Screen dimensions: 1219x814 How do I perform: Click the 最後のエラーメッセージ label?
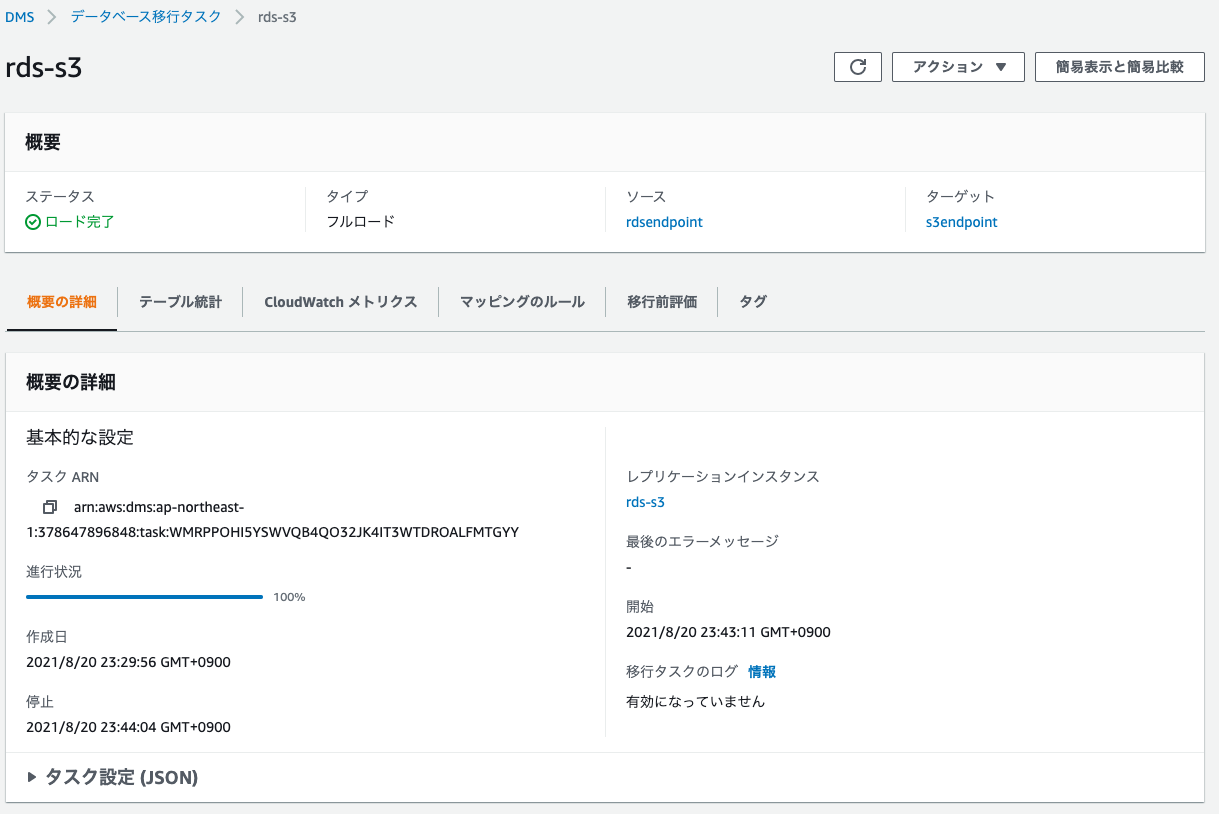[x=702, y=541]
